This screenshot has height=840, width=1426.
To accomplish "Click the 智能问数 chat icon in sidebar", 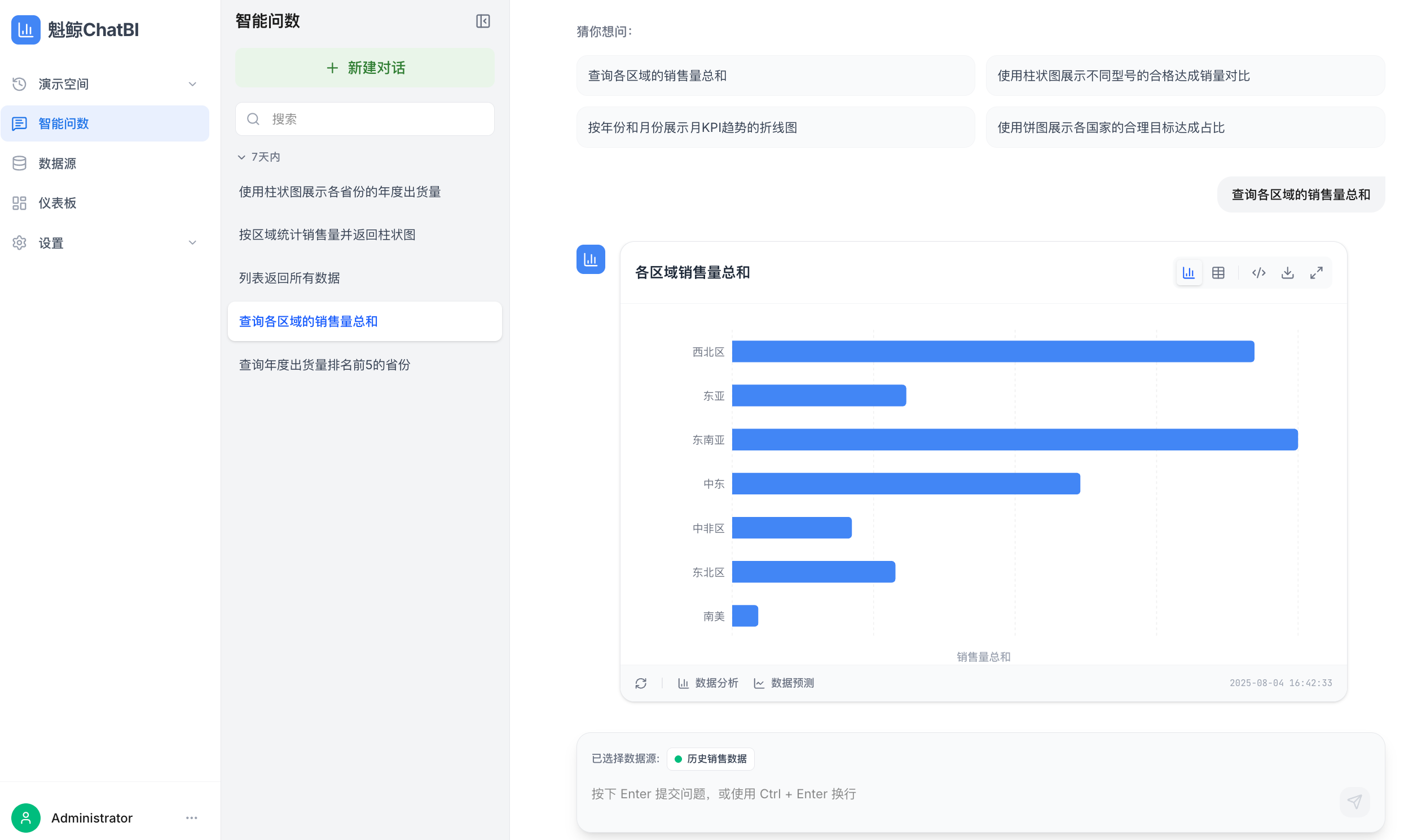I will [x=20, y=123].
